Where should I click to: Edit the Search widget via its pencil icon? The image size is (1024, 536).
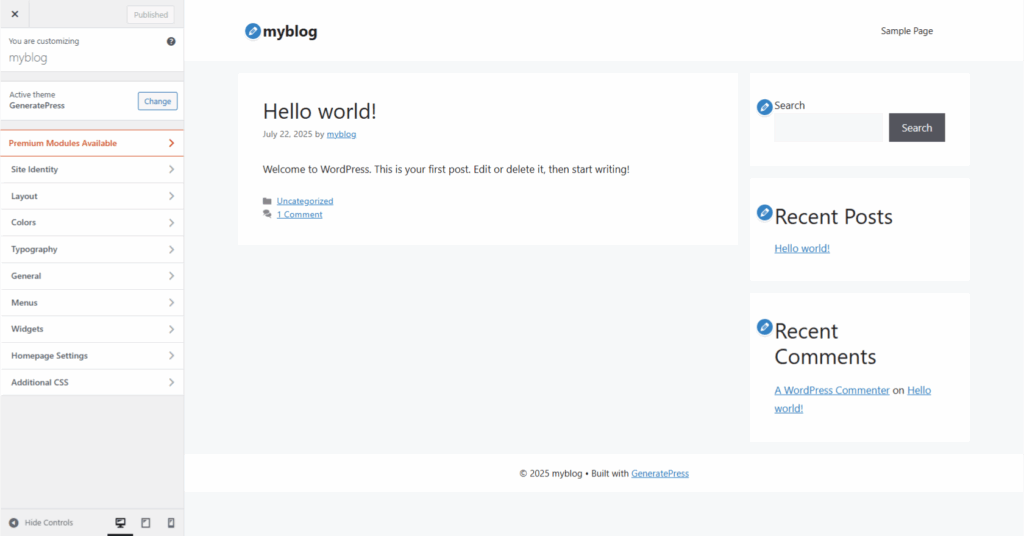pos(765,106)
